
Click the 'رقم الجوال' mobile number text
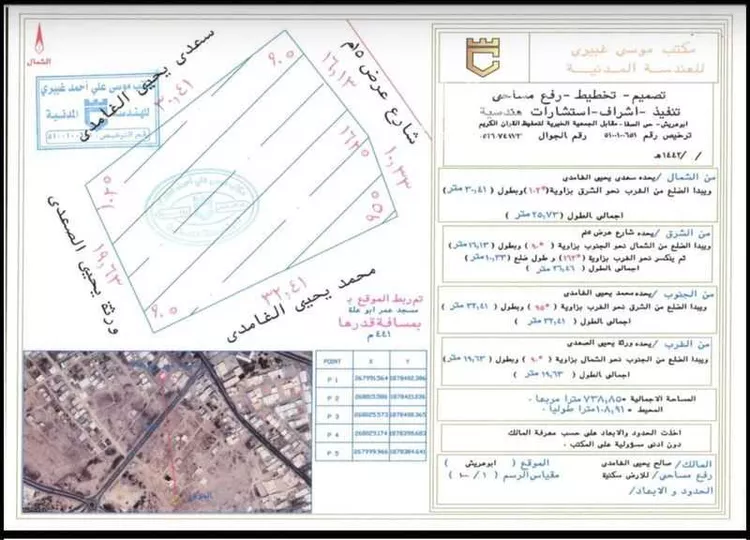[533, 136]
